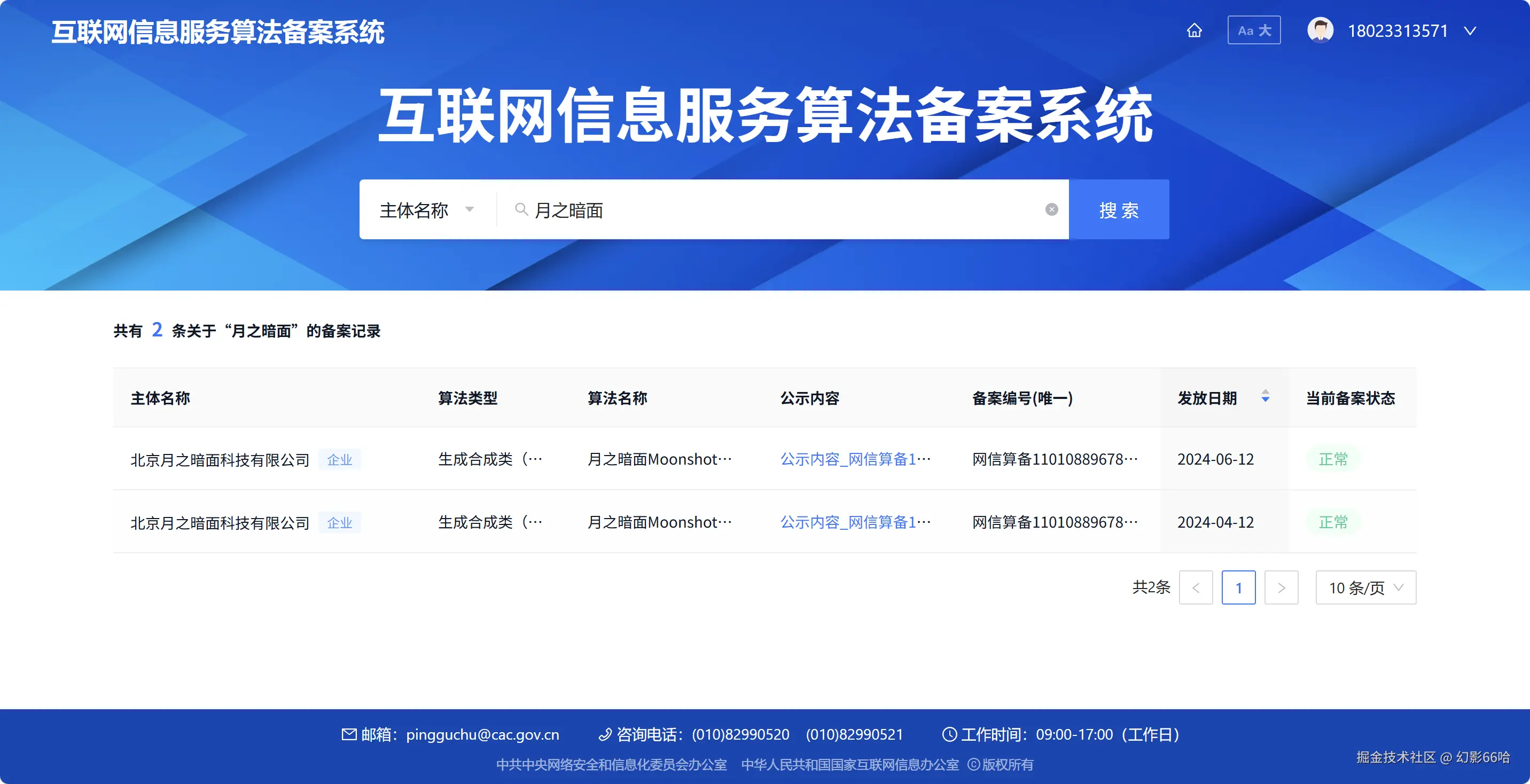Go to the home page icon
This screenshot has height=784, width=1530.
tap(1195, 30)
